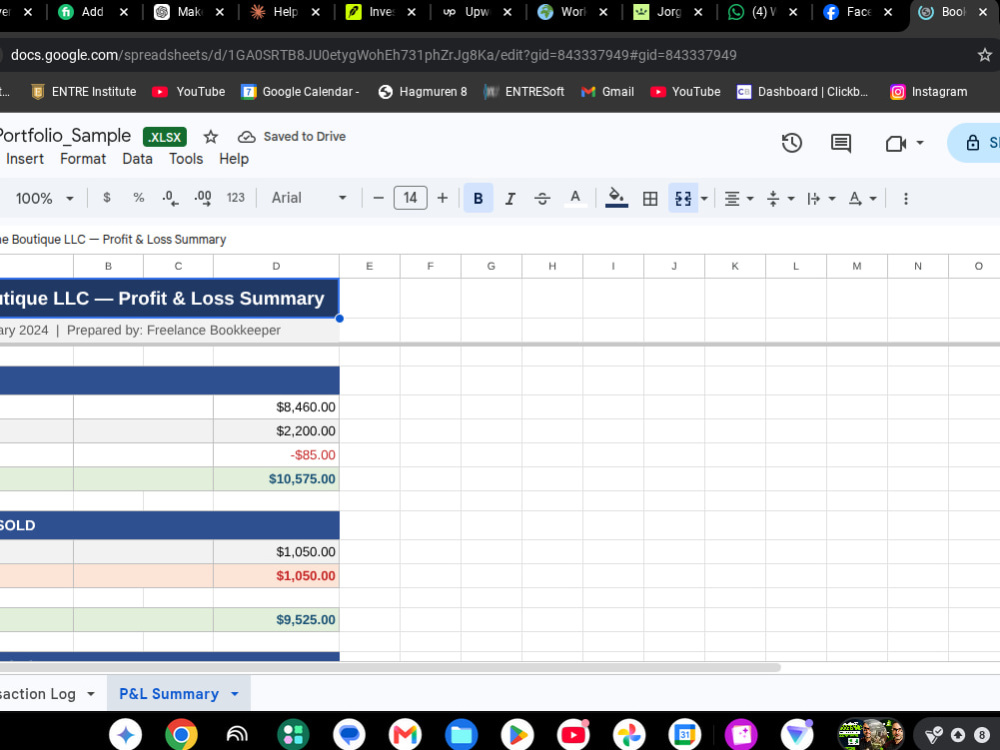Screen dimensions: 1000x750
Task: Open the borders menu
Action: click(650, 198)
